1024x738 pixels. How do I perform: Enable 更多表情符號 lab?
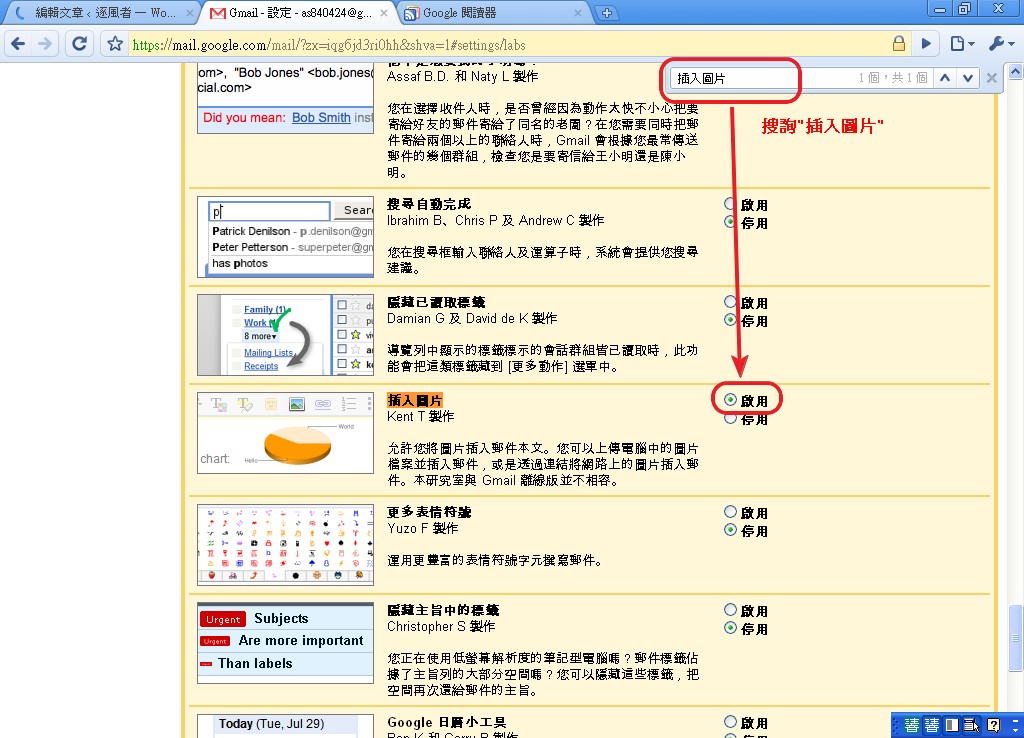click(730, 512)
